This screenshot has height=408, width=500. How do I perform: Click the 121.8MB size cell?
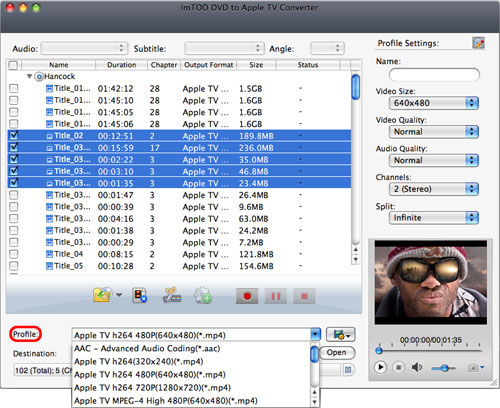[x=256, y=255]
